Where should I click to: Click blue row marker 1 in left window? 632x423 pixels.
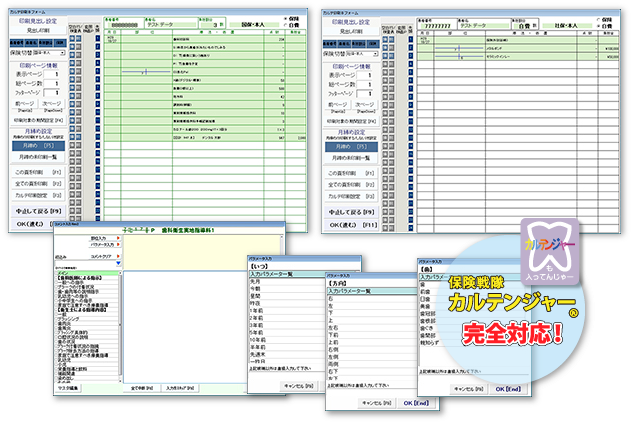[x=98, y=39]
